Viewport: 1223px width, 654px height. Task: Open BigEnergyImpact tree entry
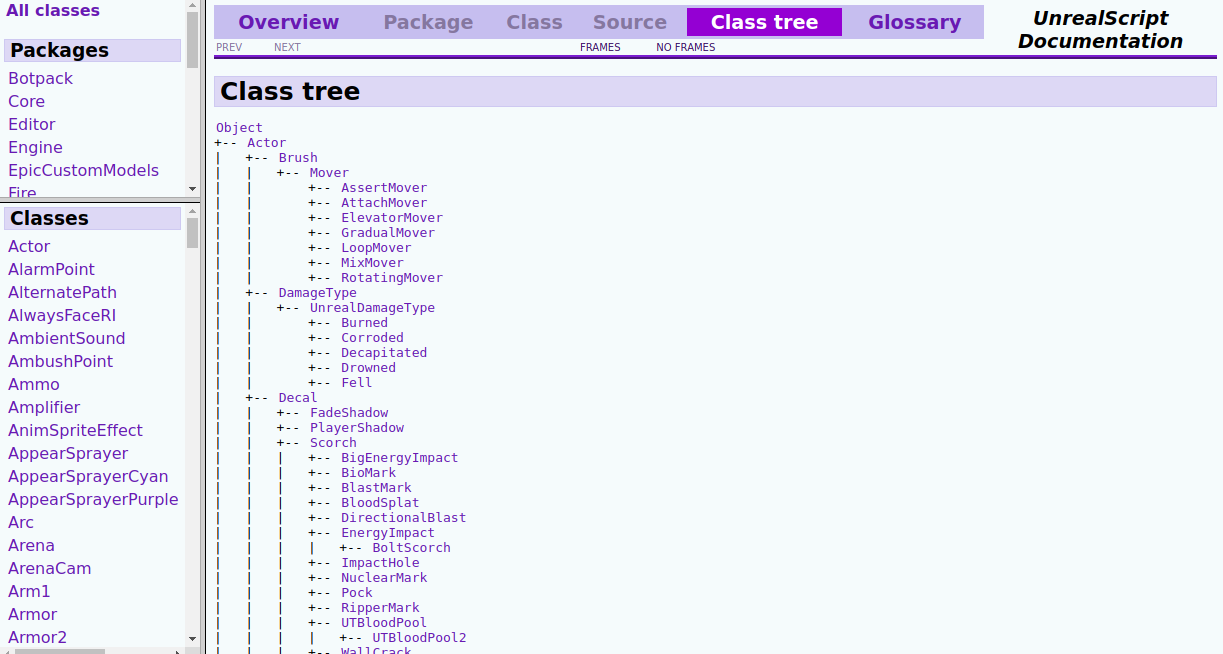[x=399, y=457]
